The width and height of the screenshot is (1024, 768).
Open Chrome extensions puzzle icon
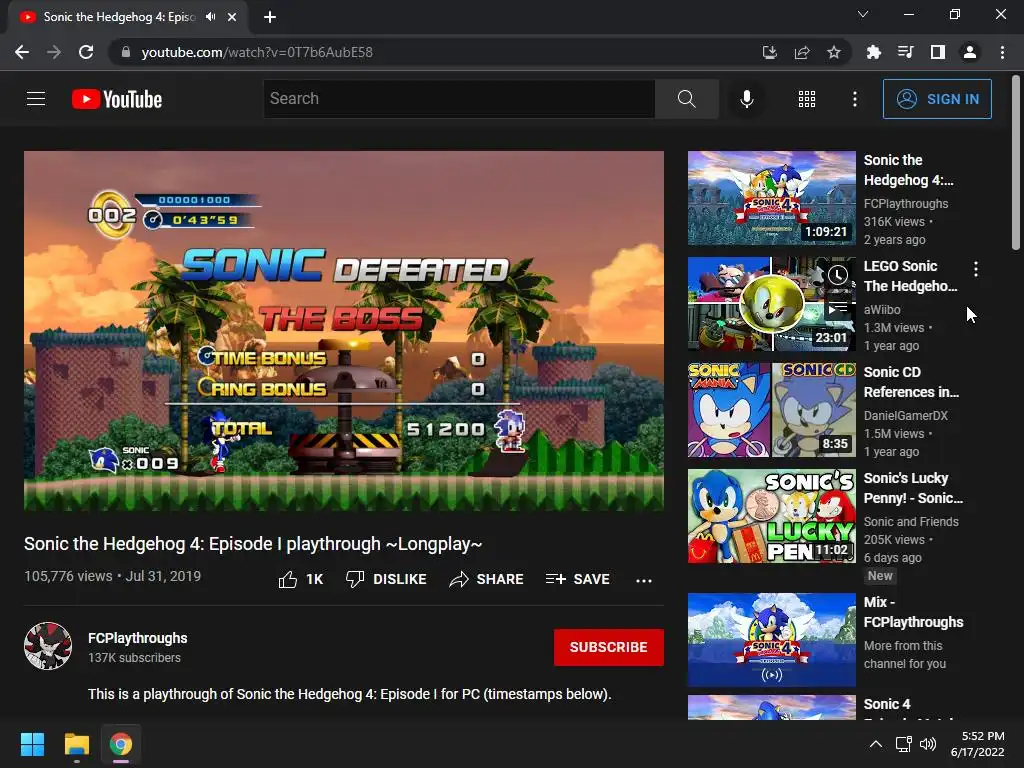[873, 52]
